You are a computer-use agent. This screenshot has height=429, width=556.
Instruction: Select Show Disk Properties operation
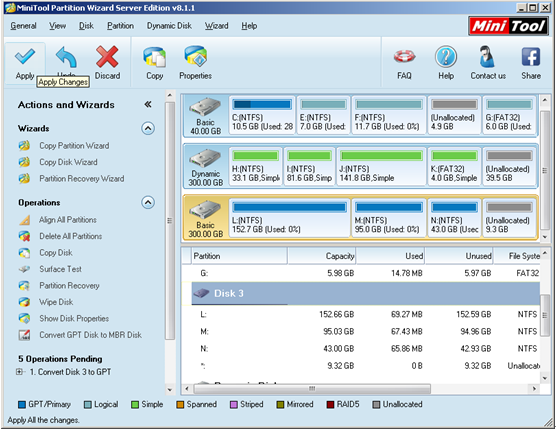74,318
